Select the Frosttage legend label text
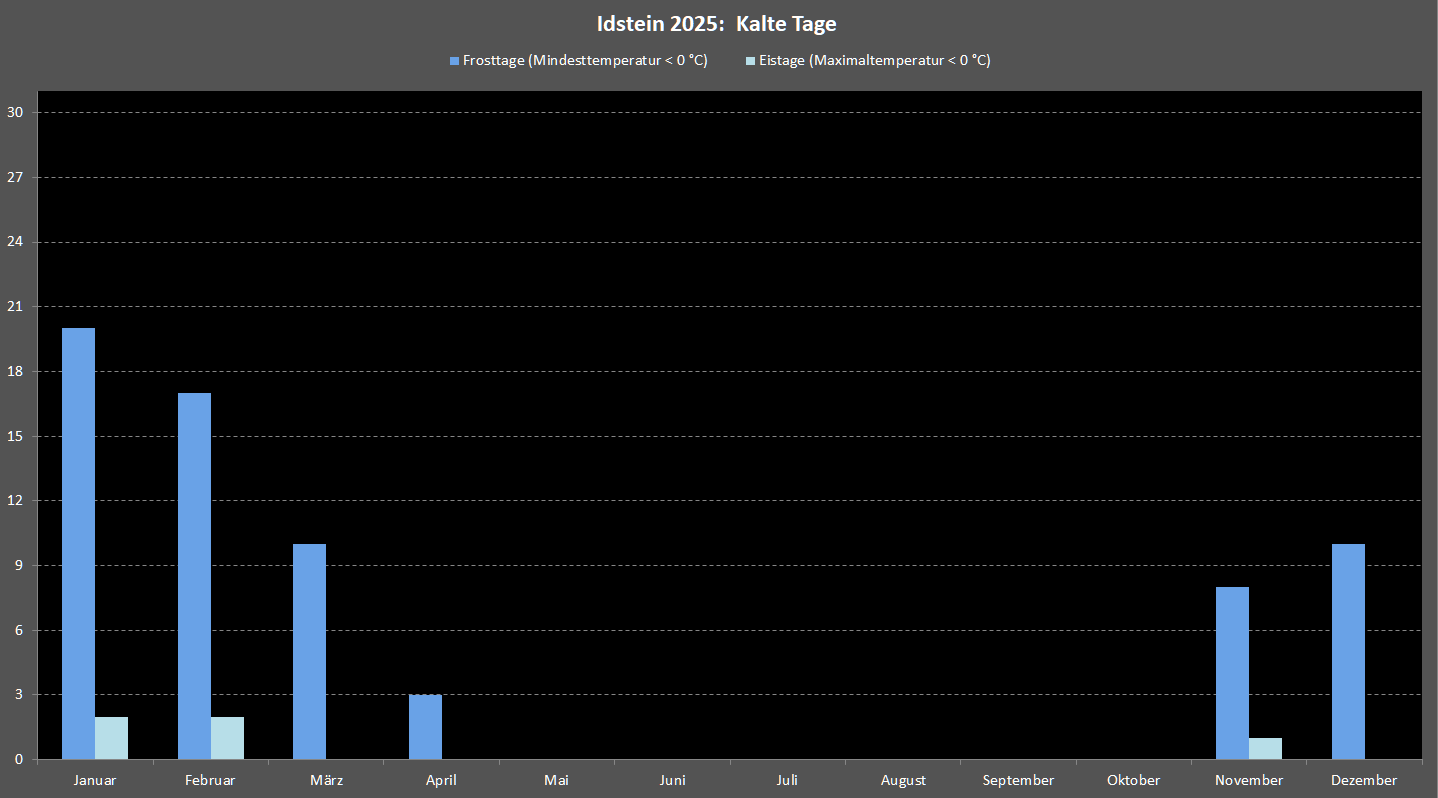The height and width of the screenshot is (798, 1438). (585, 60)
